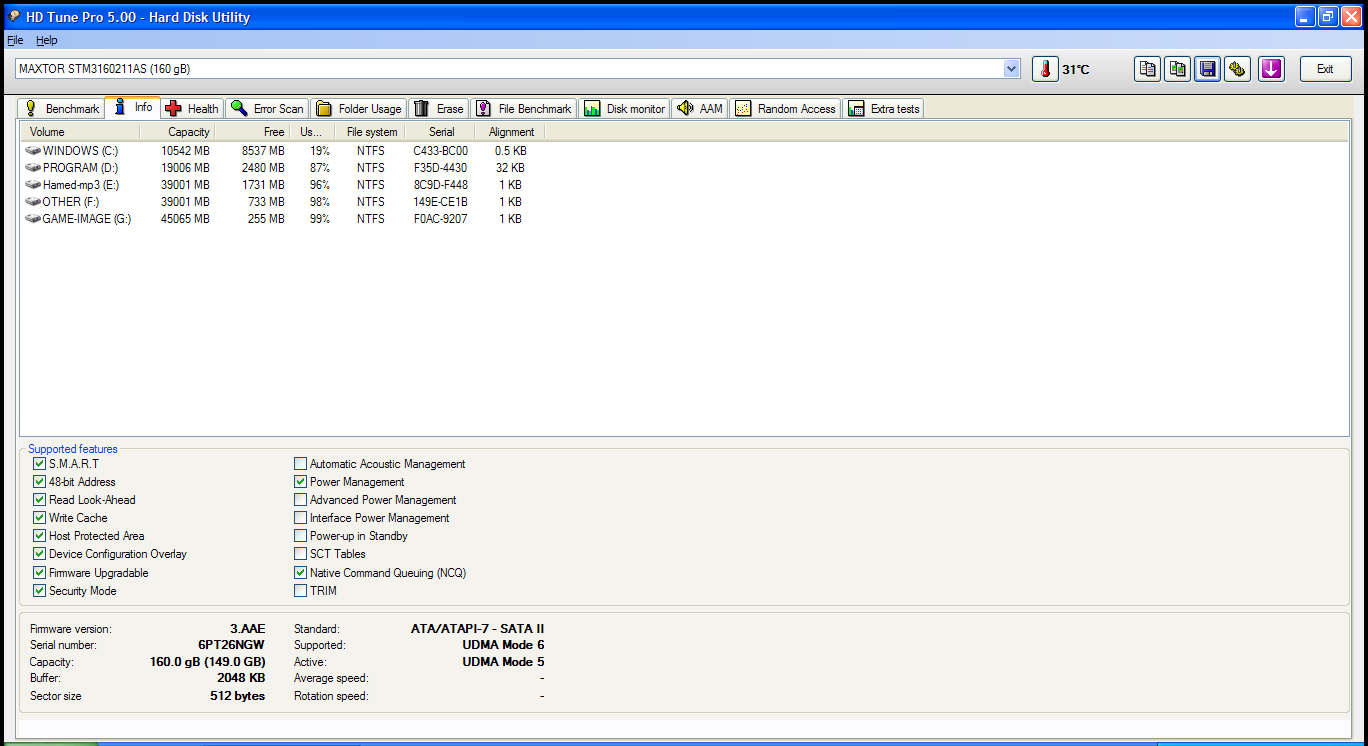Check the Power-up in Standby box
The width and height of the screenshot is (1368, 746).
pos(300,536)
